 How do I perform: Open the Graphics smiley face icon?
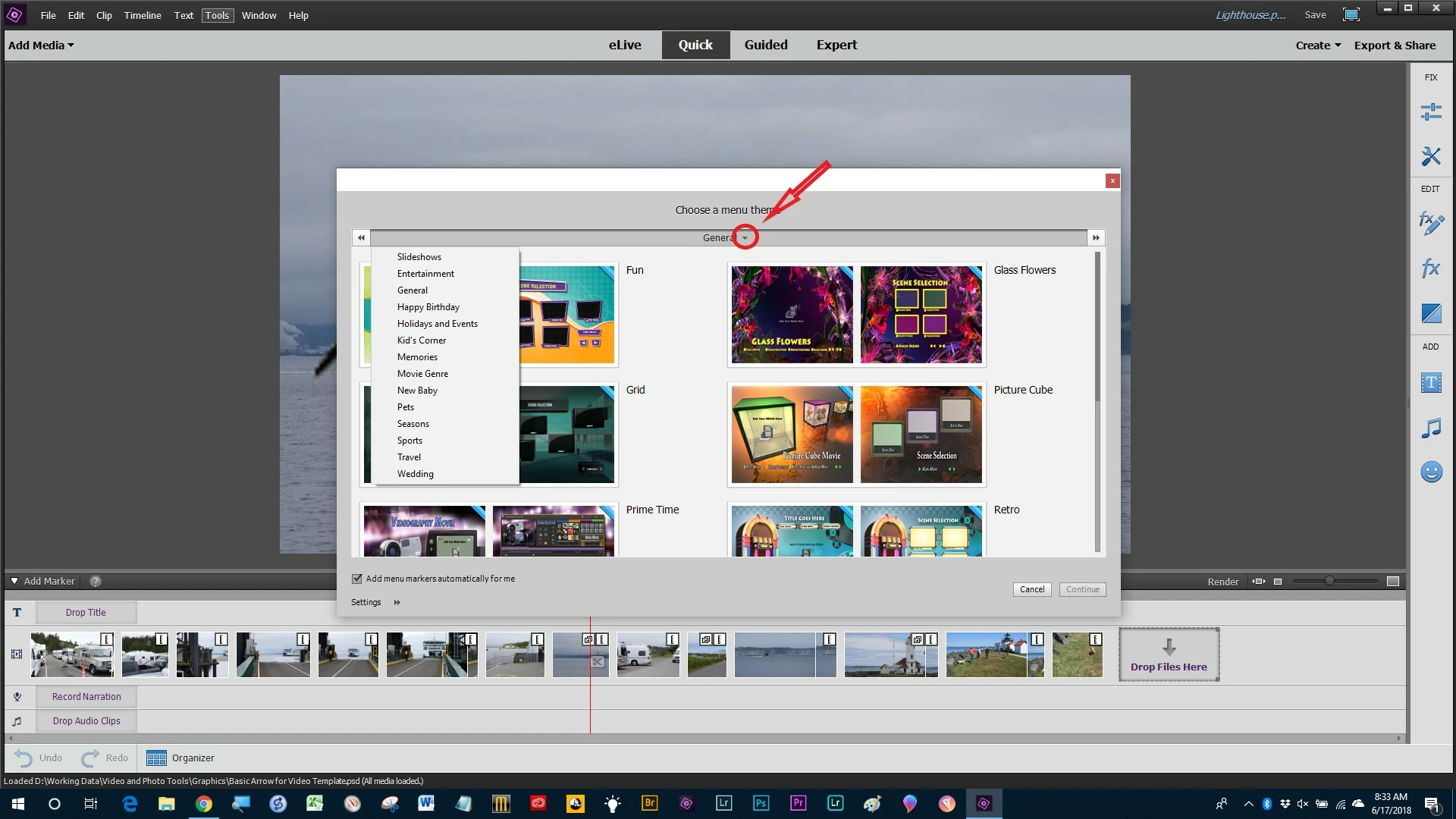(1430, 472)
